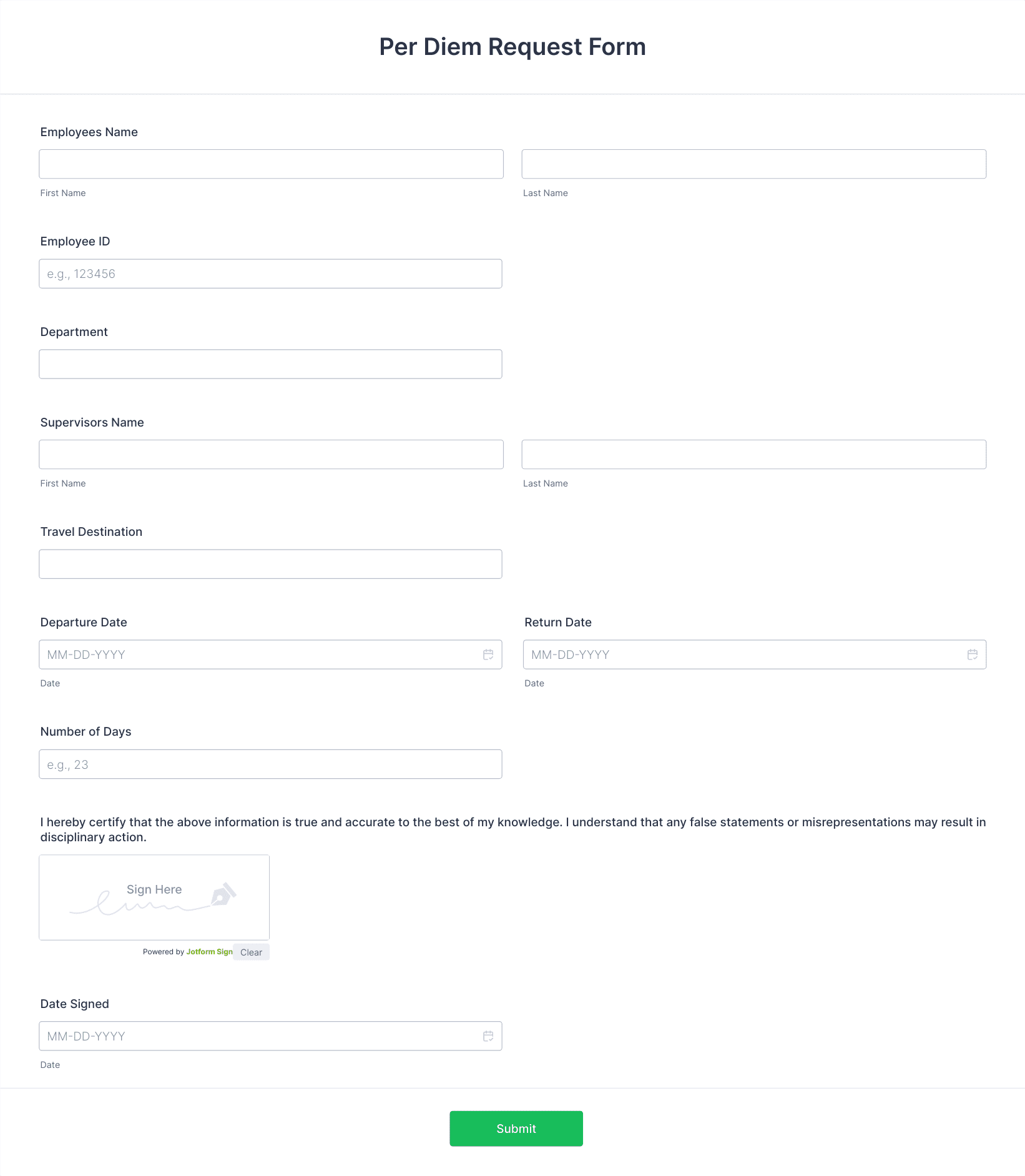The image size is (1025, 1176).
Task: Focus the Employee ID input field
Action: tap(270, 274)
